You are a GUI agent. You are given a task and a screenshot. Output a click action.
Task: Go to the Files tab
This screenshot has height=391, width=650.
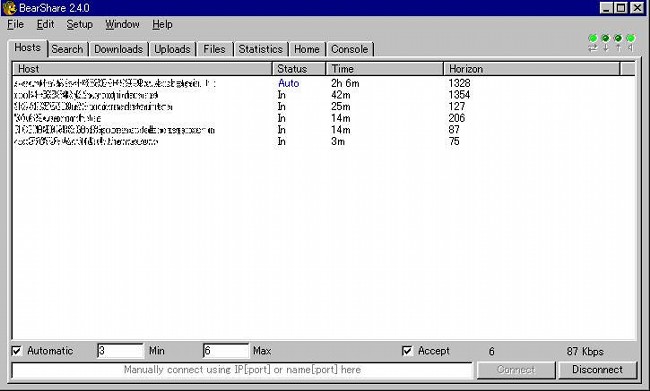(x=215, y=49)
